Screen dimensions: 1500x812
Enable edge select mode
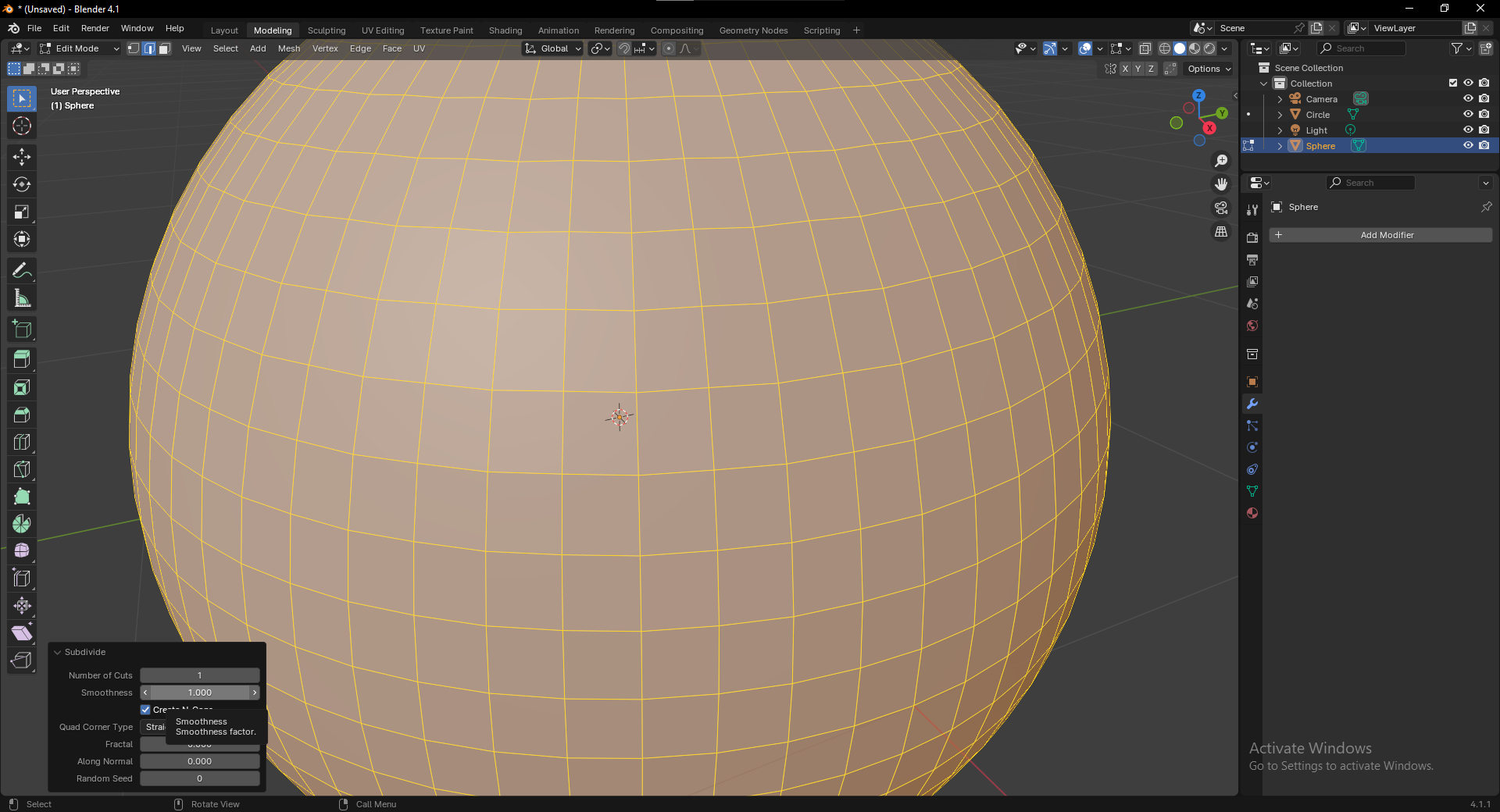pos(149,48)
